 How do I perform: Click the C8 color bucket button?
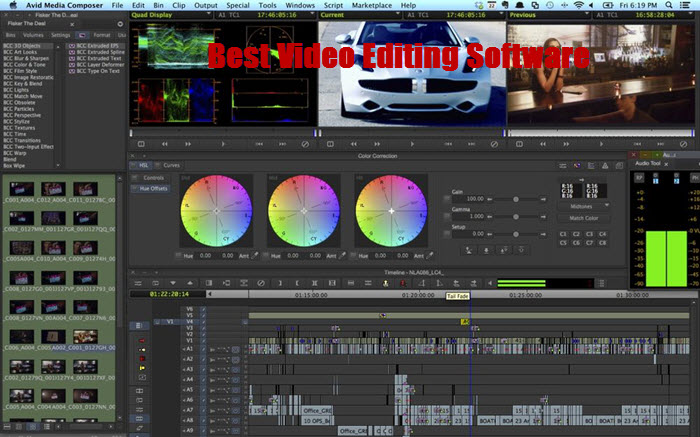pos(603,243)
